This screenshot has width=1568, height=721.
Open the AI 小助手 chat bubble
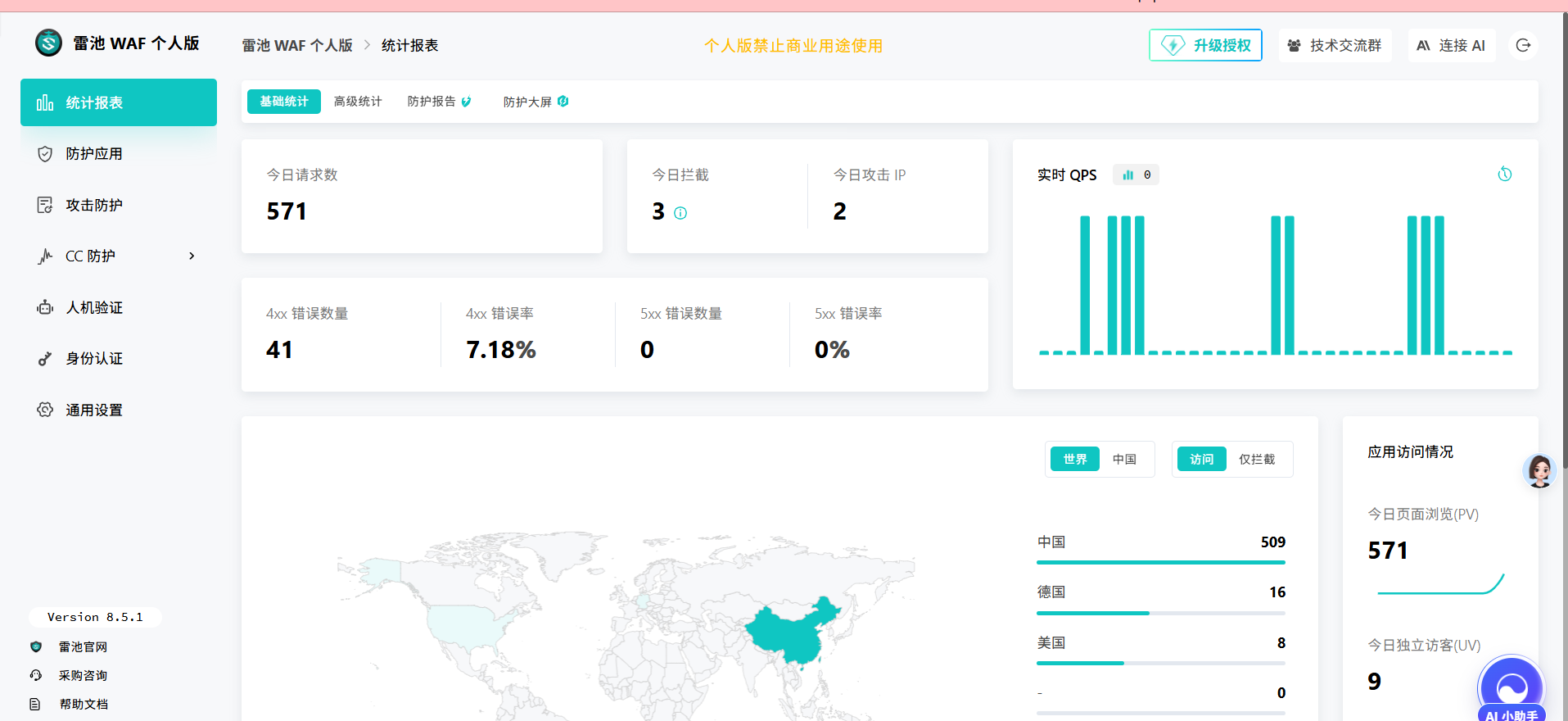pyautogui.click(x=1512, y=690)
